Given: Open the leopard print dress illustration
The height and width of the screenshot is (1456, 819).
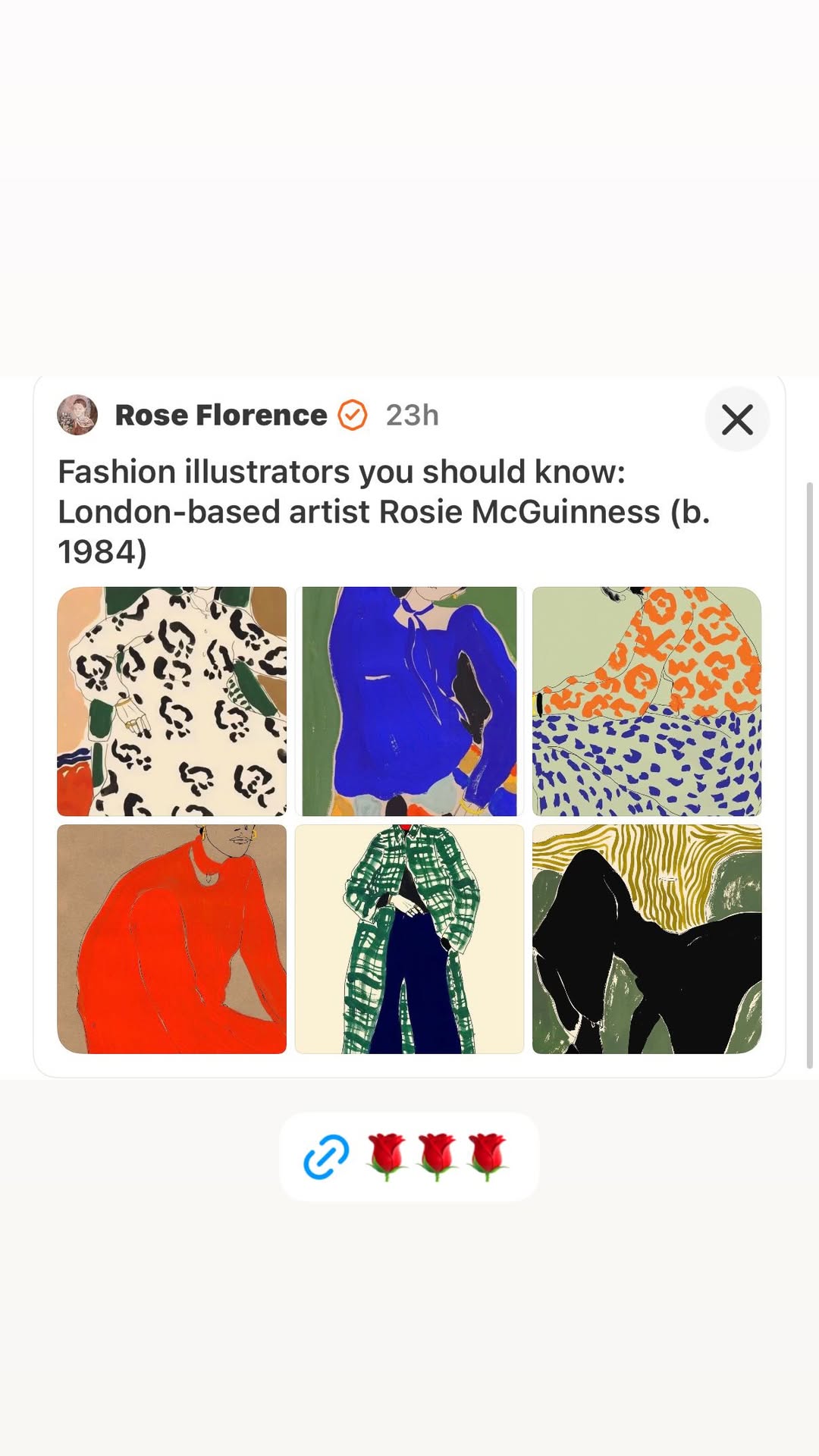Looking at the screenshot, I should pyautogui.click(x=172, y=701).
